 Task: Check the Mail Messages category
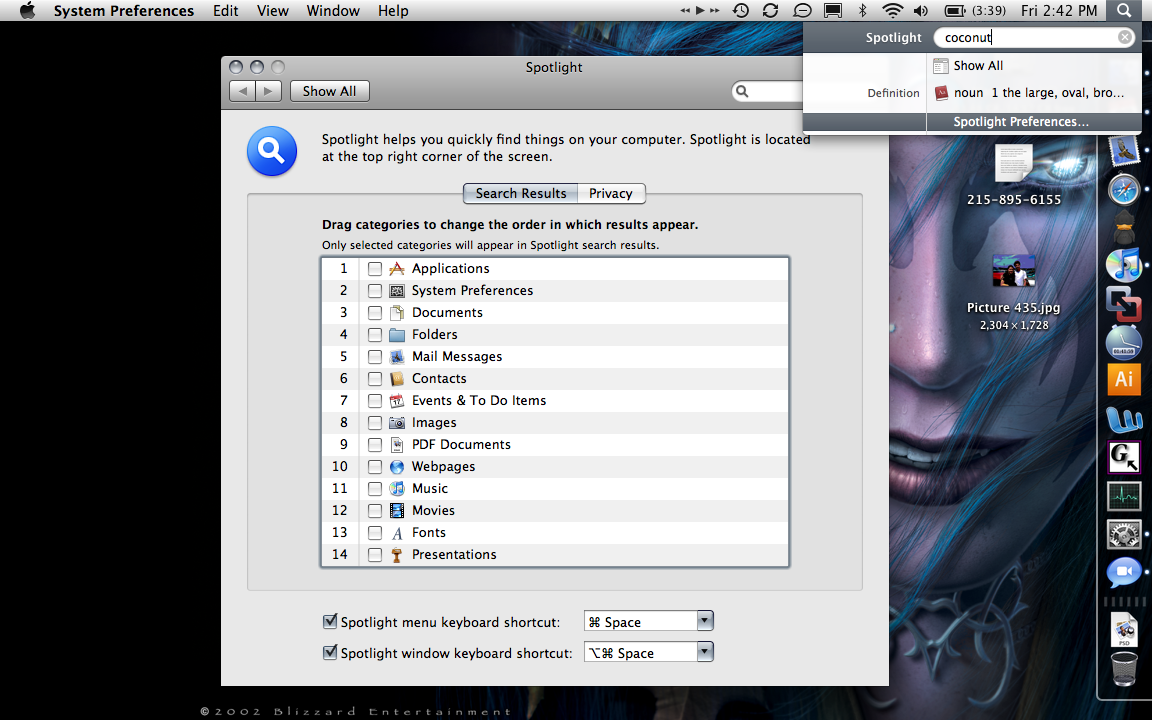tap(375, 357)
